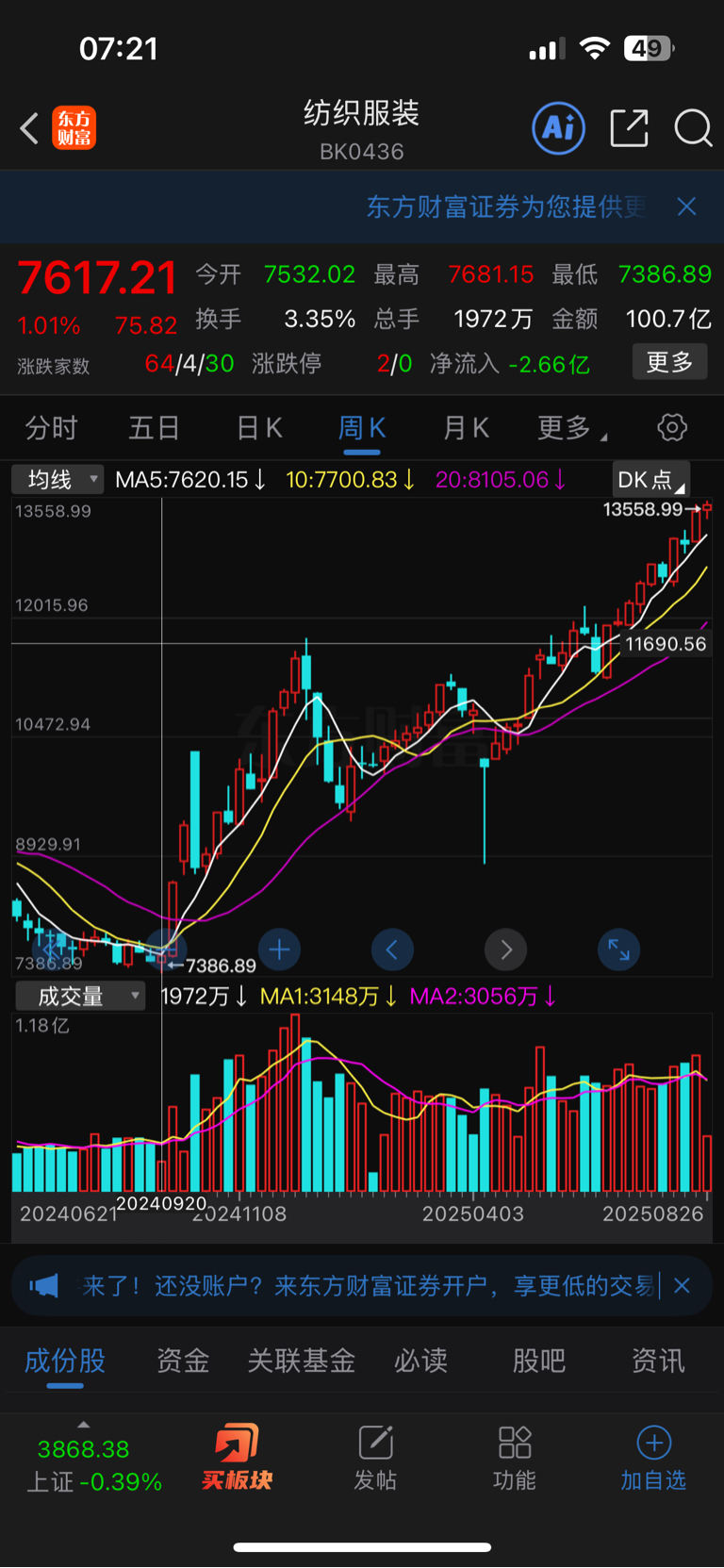Image resolution: width=724 pixels, height=1568 pixels.
Task: Tap 加自选 add to watchlist
Action: [x=653, y=1459]
